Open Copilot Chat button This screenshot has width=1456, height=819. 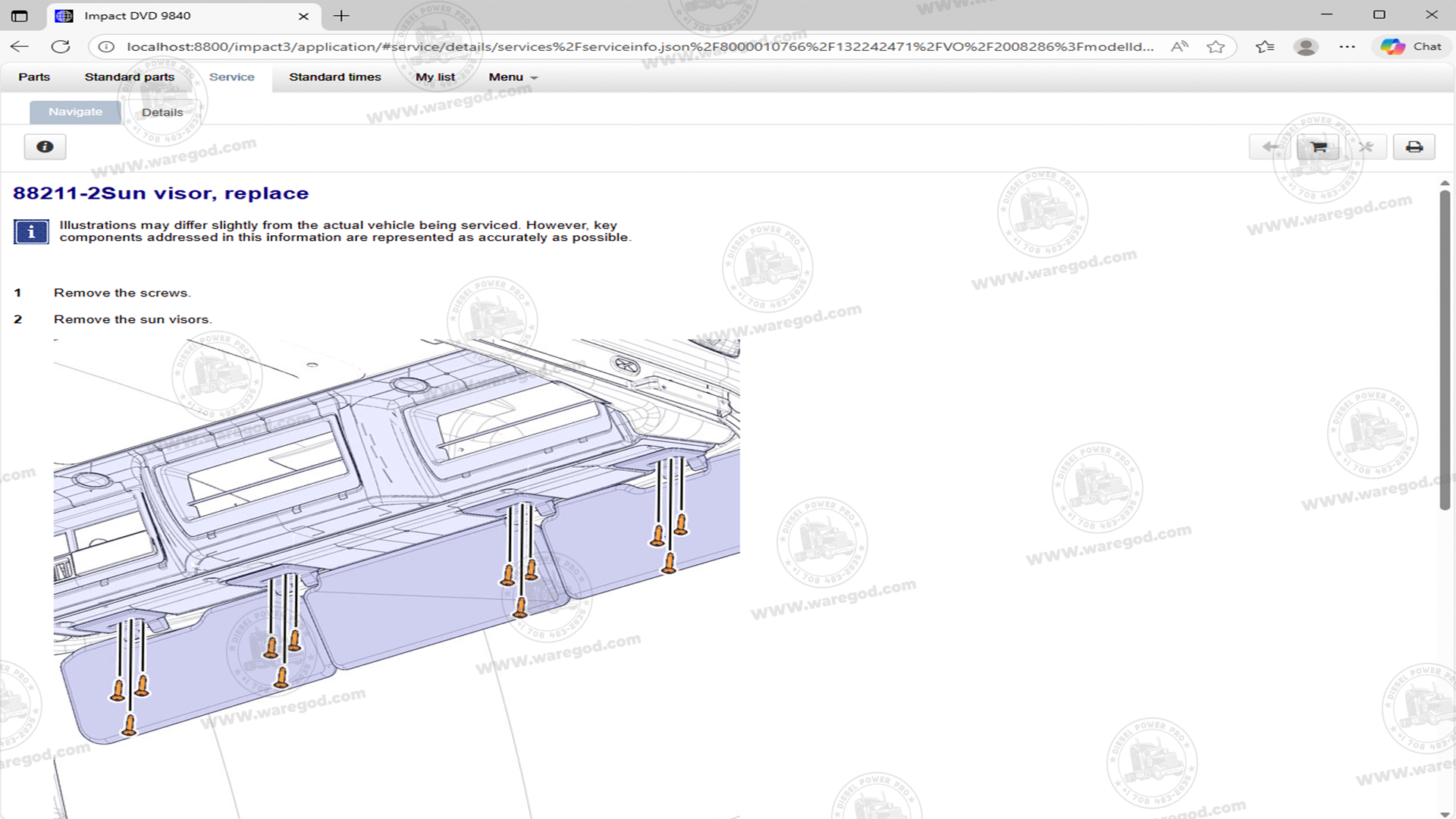click(x=1411, y=46)
